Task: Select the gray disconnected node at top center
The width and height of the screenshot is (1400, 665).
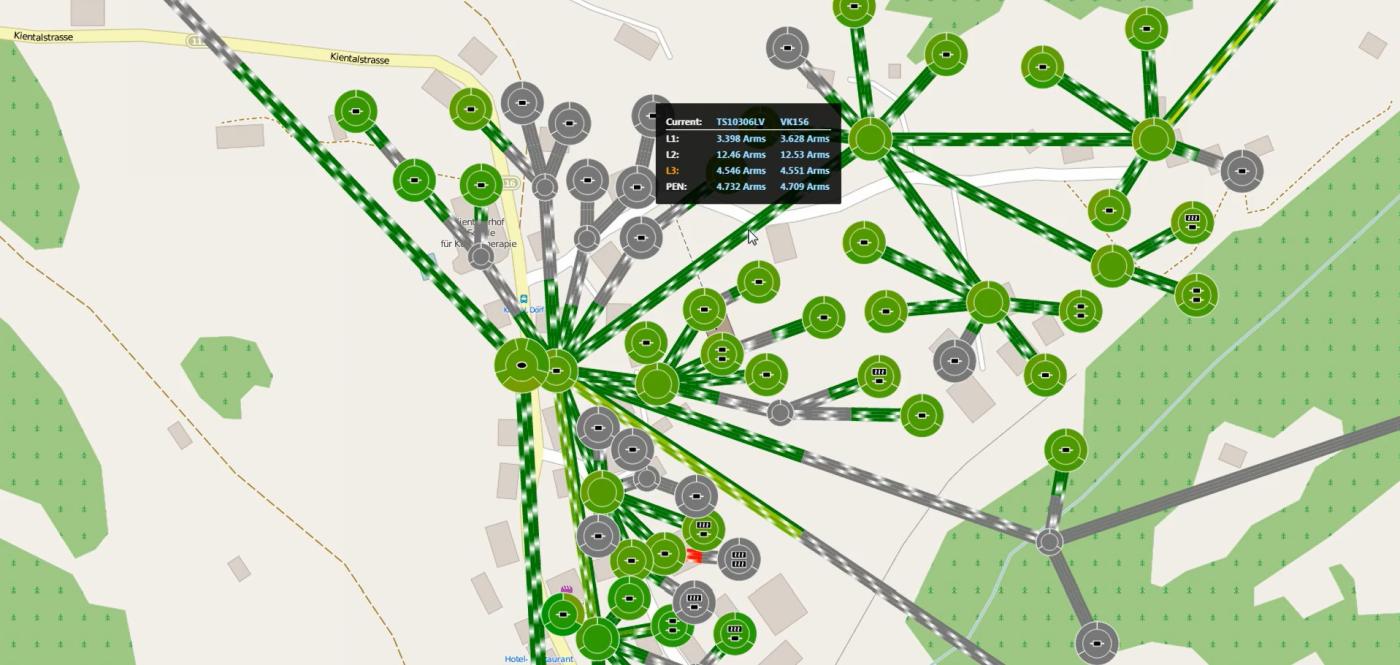Action: pyautogui.click(x=788, y=46)
